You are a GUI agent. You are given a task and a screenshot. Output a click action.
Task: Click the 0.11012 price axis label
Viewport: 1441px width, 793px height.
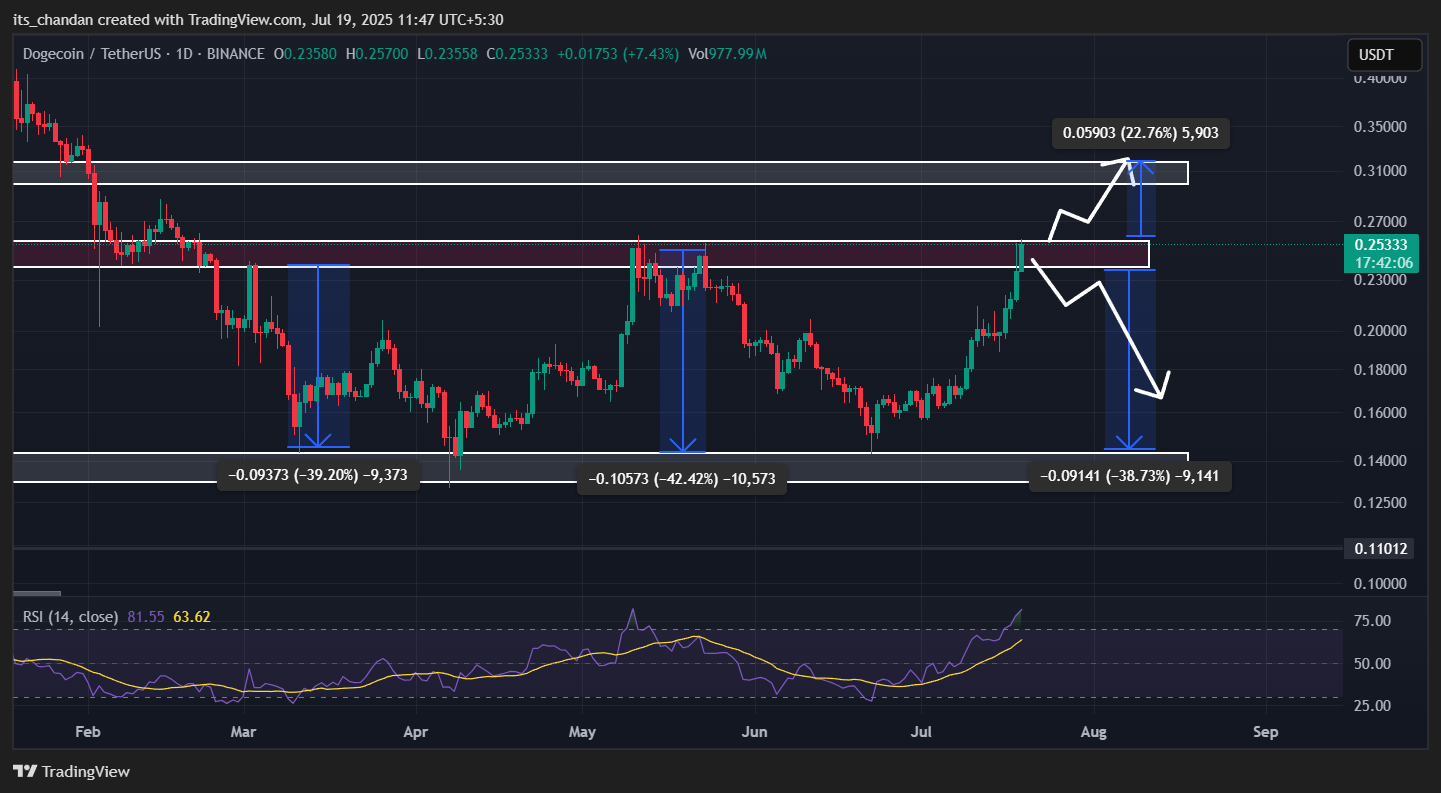pyautogui.click(x=1382, y=548)
